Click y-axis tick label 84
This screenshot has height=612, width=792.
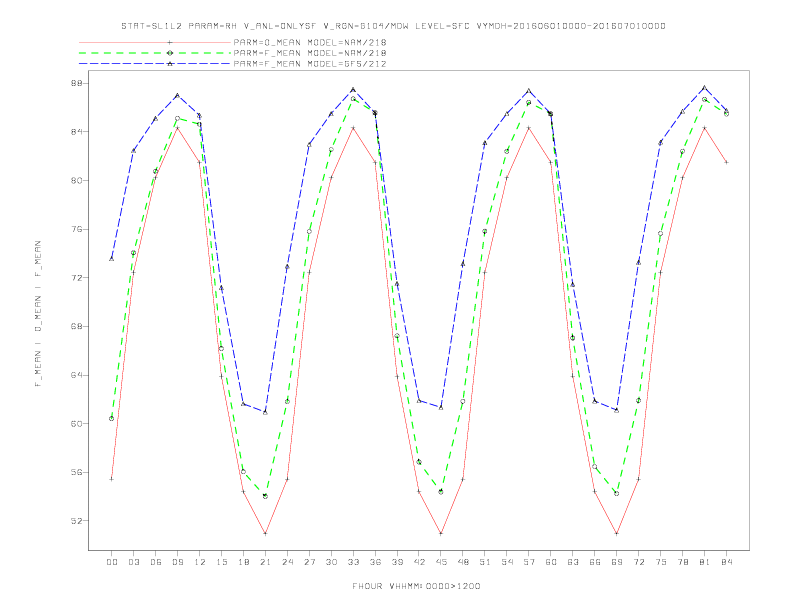[x=76, y=132]
